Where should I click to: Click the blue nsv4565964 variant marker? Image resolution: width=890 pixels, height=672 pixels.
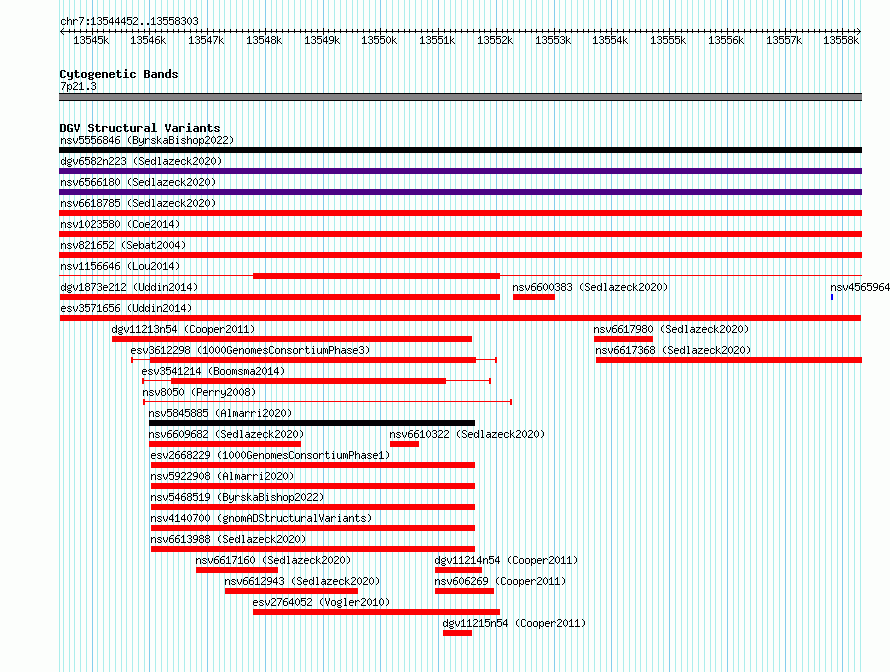pos(832,297)
